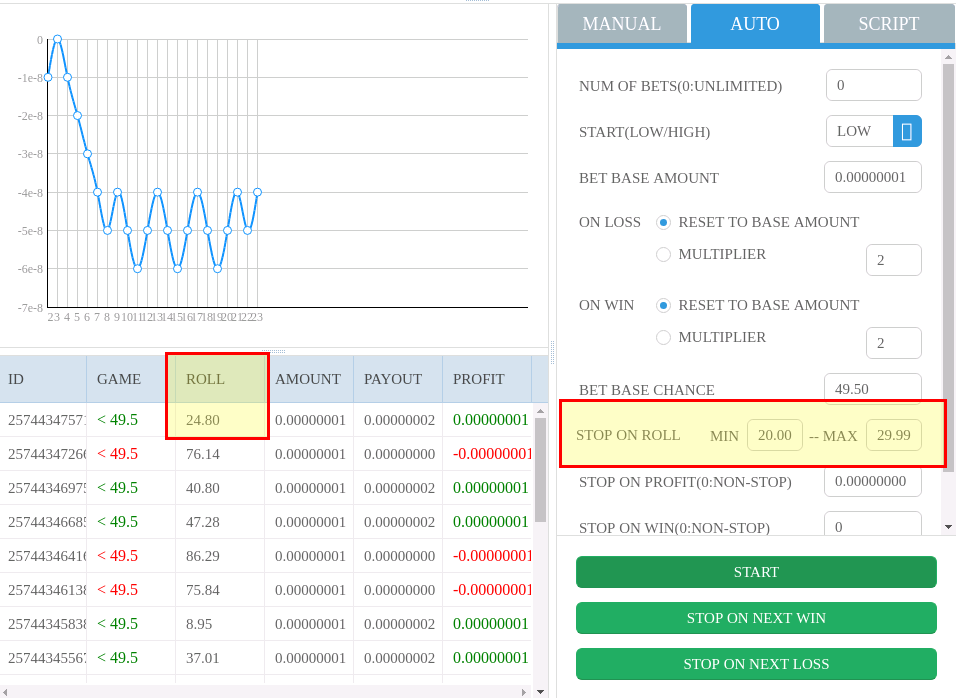The image size is (956, 698).
Task: Edit the STOP ON PROFIT field
Action: coord(872,482)
